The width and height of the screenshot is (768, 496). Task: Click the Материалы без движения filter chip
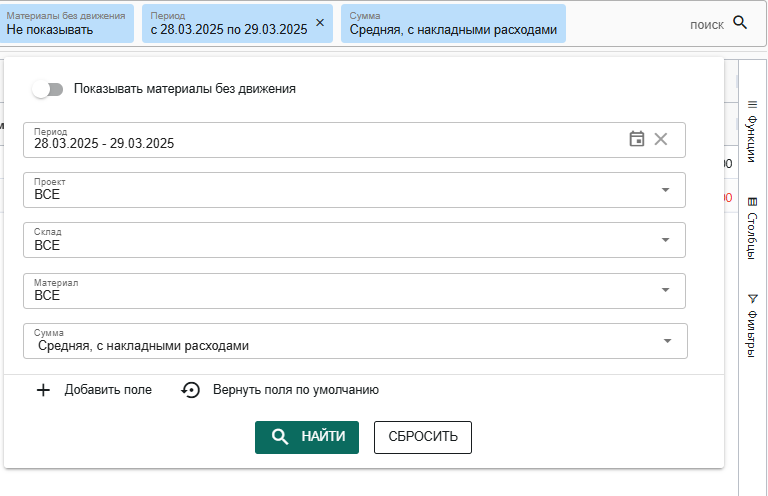tap(66, 24)
